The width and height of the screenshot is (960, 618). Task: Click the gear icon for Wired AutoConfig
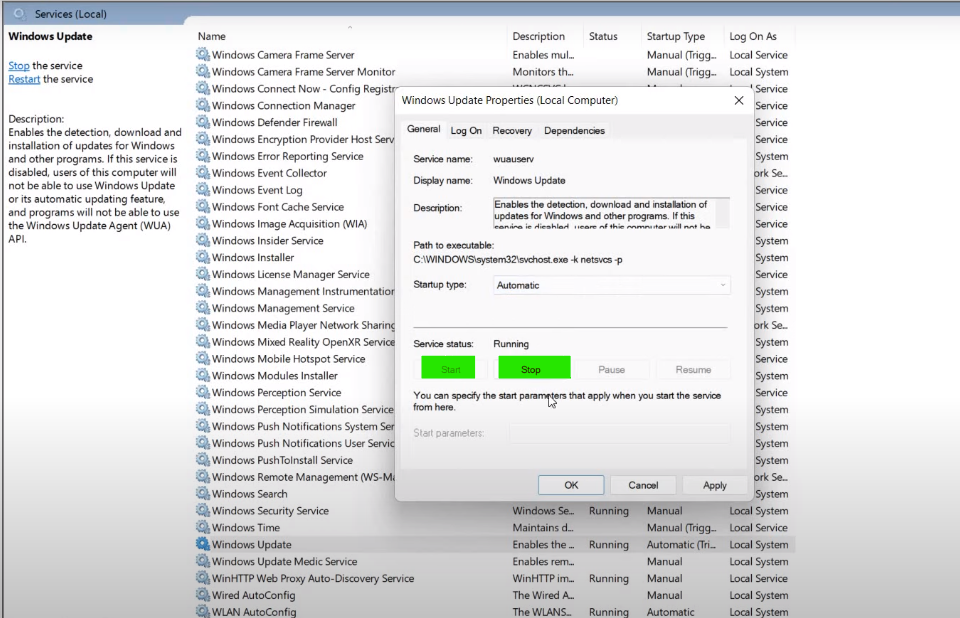pos(202,595)
